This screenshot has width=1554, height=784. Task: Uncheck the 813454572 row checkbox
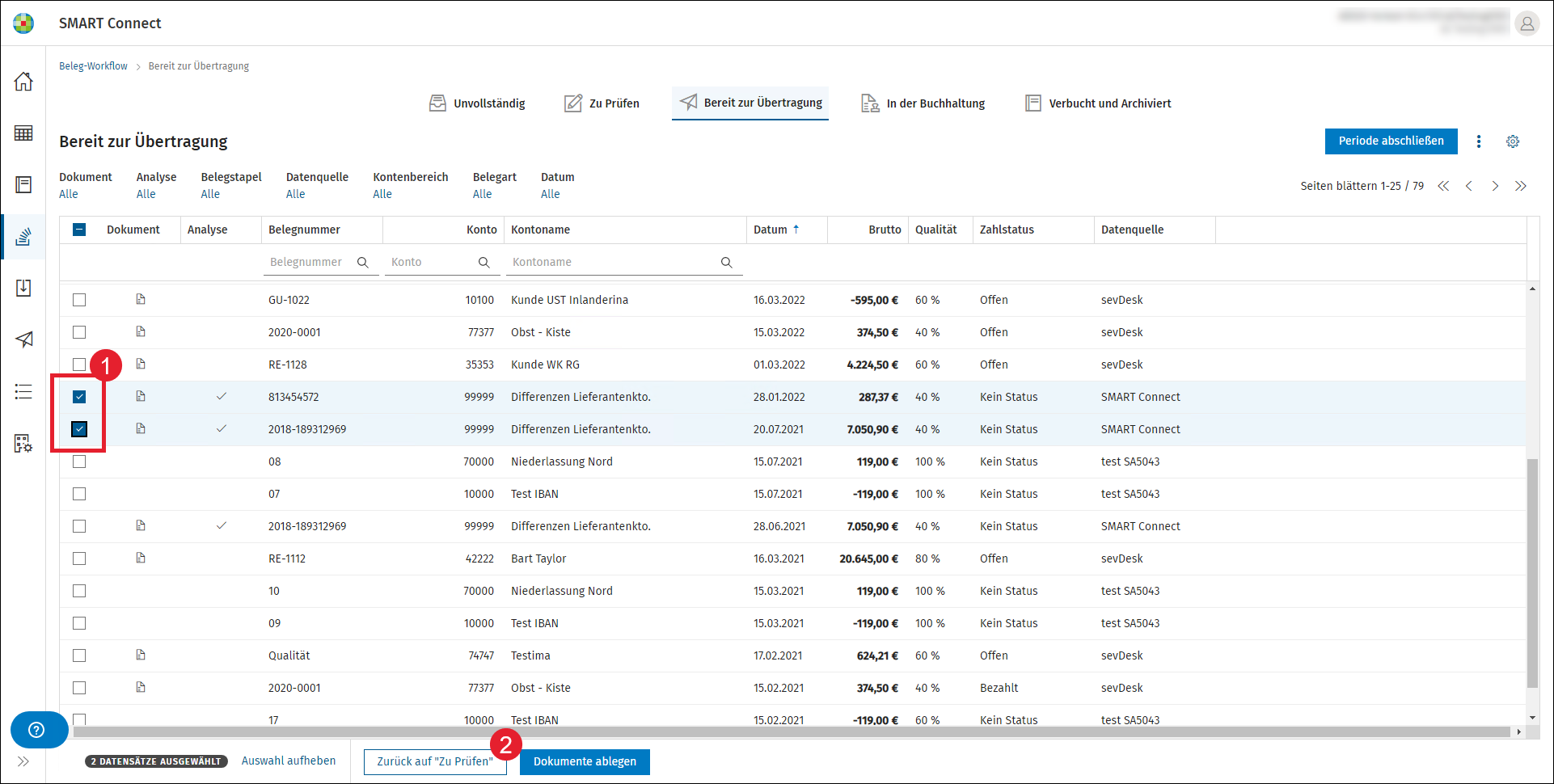[x=79, y=397]
